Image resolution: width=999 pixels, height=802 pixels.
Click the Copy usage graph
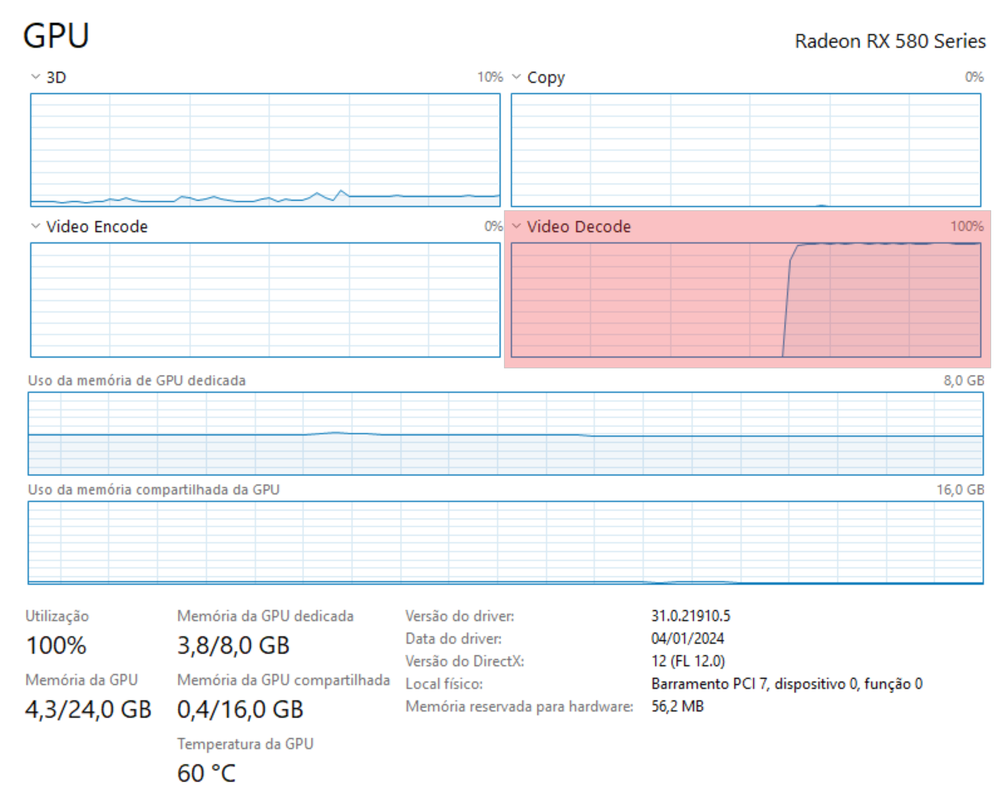click(746, 150)
